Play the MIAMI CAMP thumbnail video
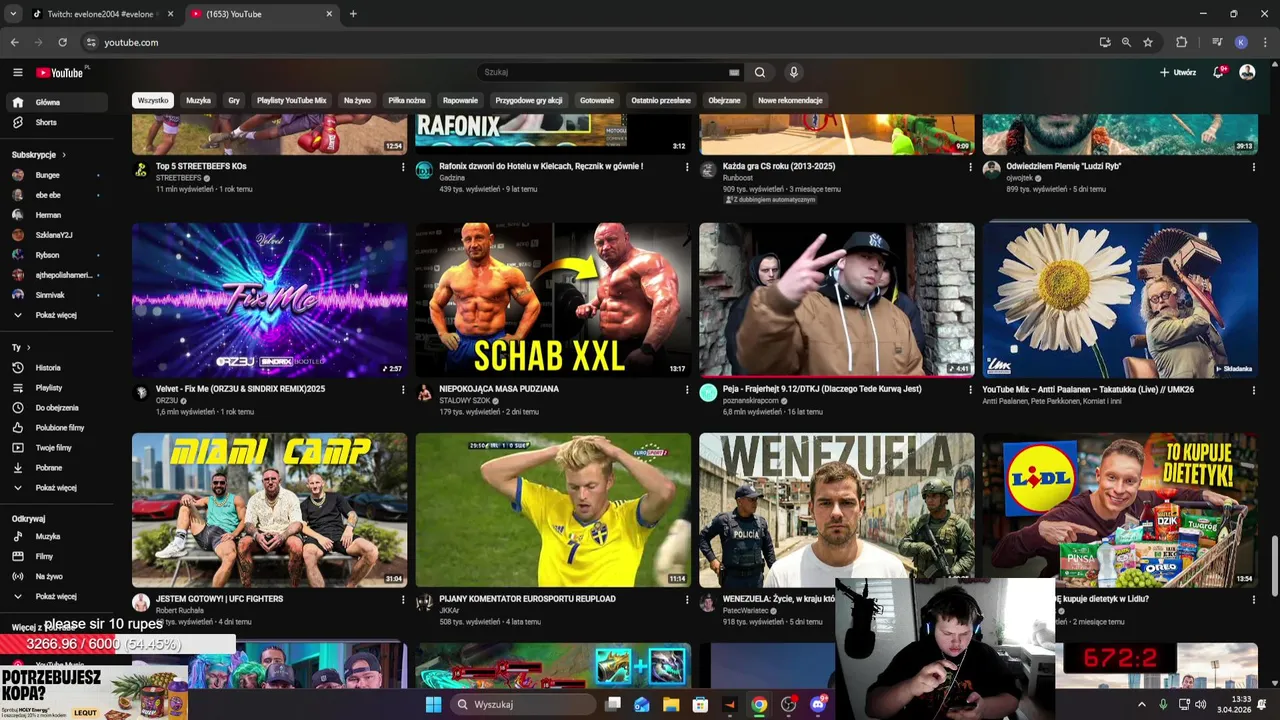 coord(270,510)
